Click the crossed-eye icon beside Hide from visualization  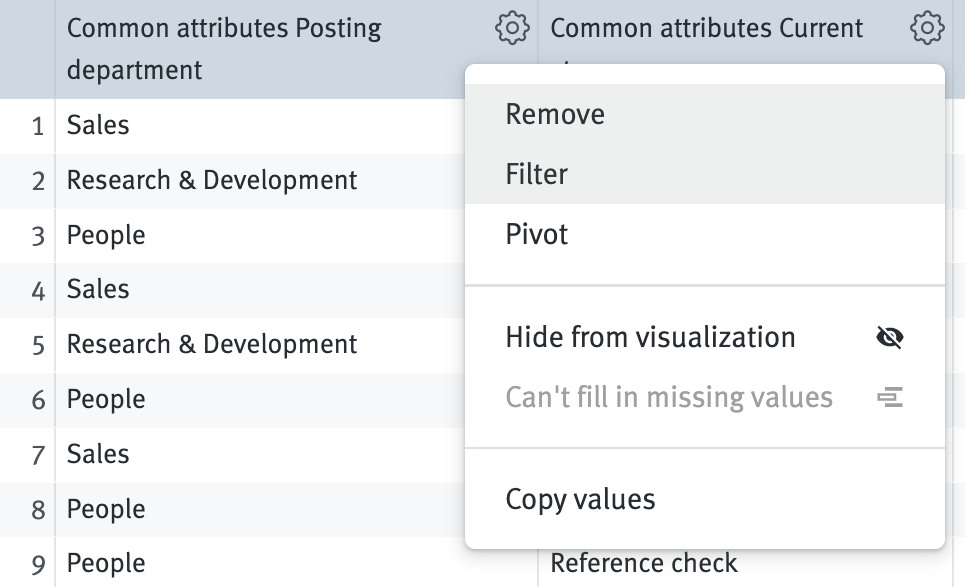tap(889, 338)
